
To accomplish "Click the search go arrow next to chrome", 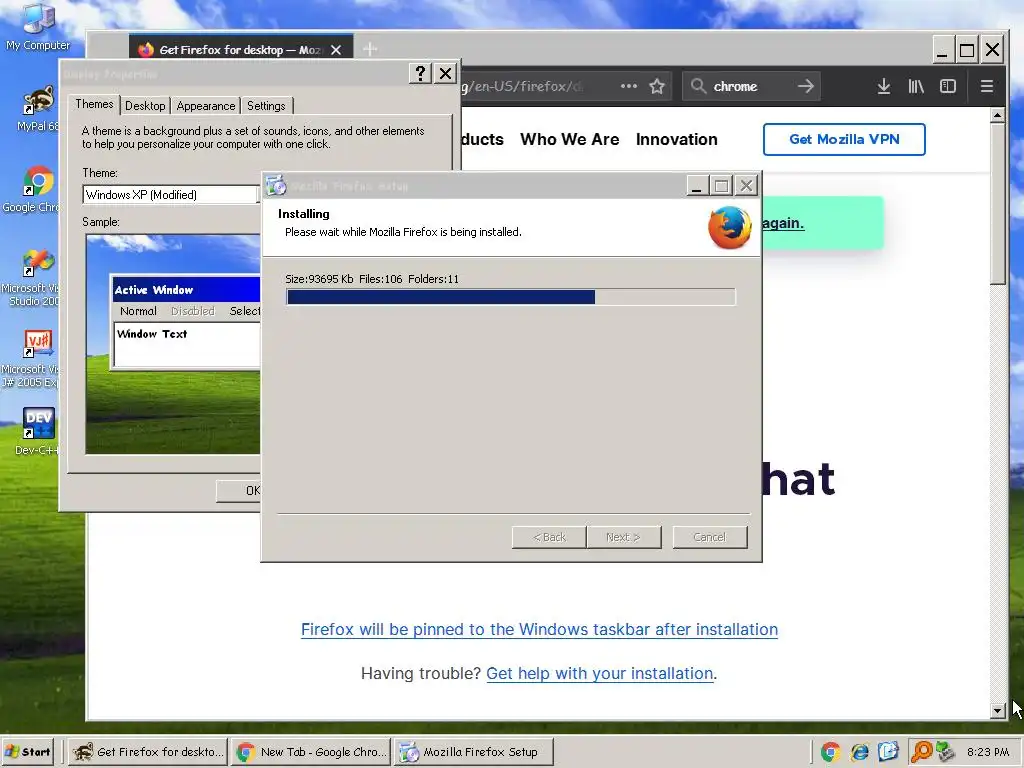I will click(806, 86).
